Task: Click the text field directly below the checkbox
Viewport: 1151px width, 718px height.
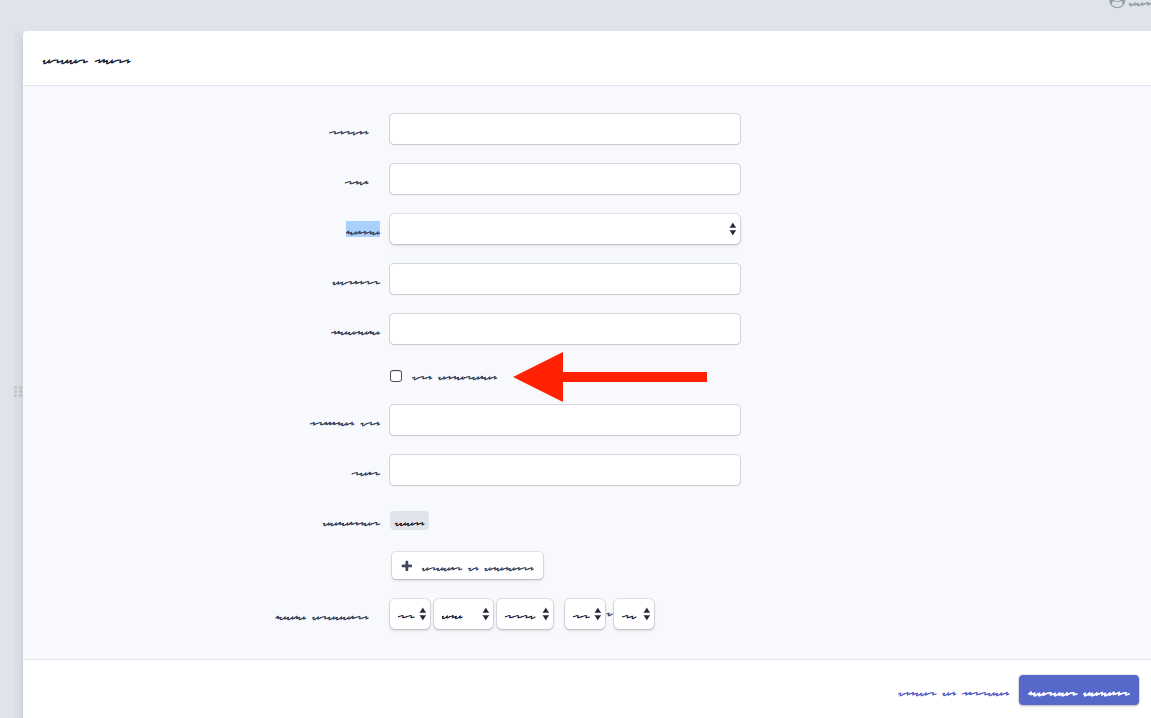Action: pyautogui.click(x=564, y=419)
